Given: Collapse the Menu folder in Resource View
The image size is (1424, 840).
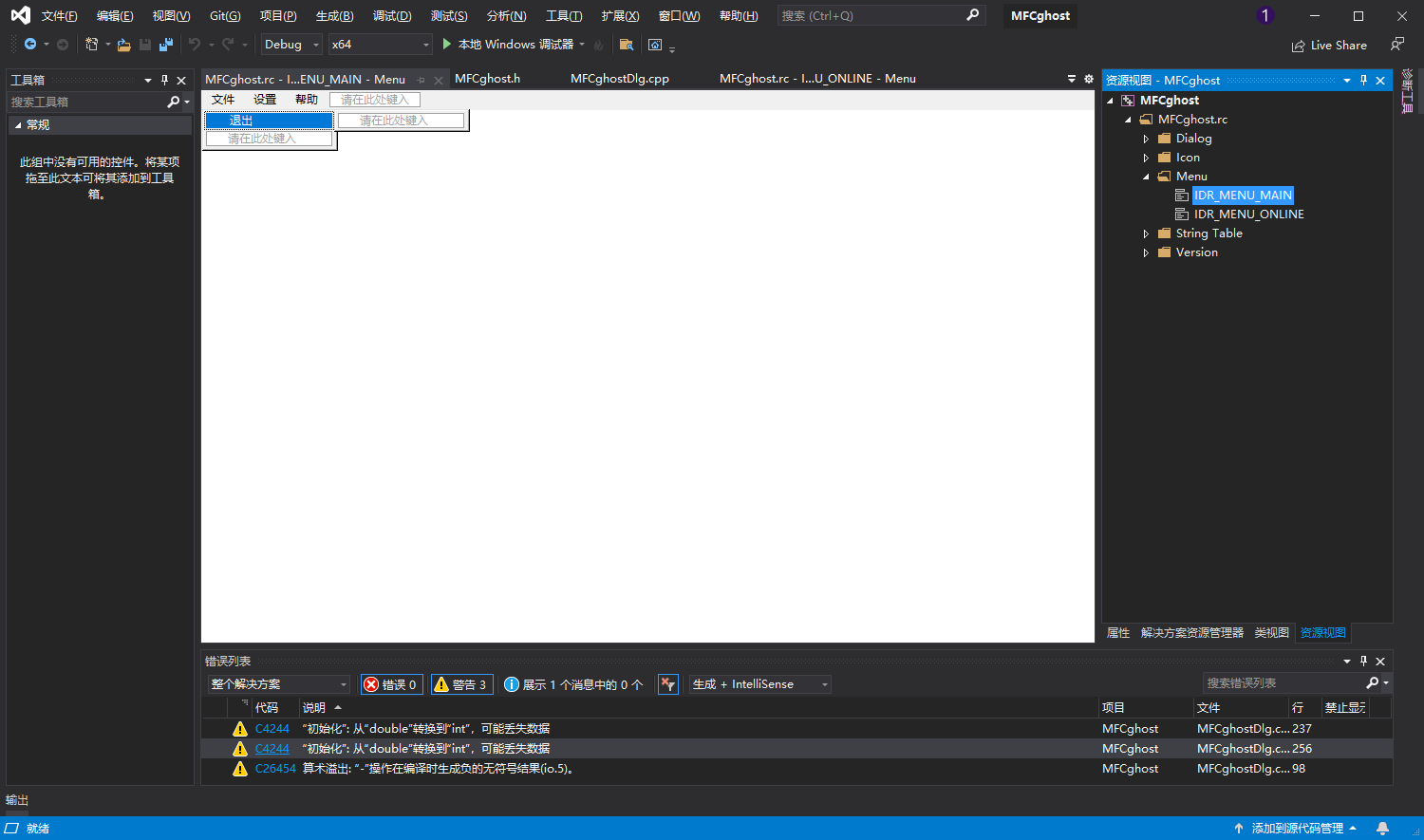Looking at the screenshot, I should tap(1146, 177).
